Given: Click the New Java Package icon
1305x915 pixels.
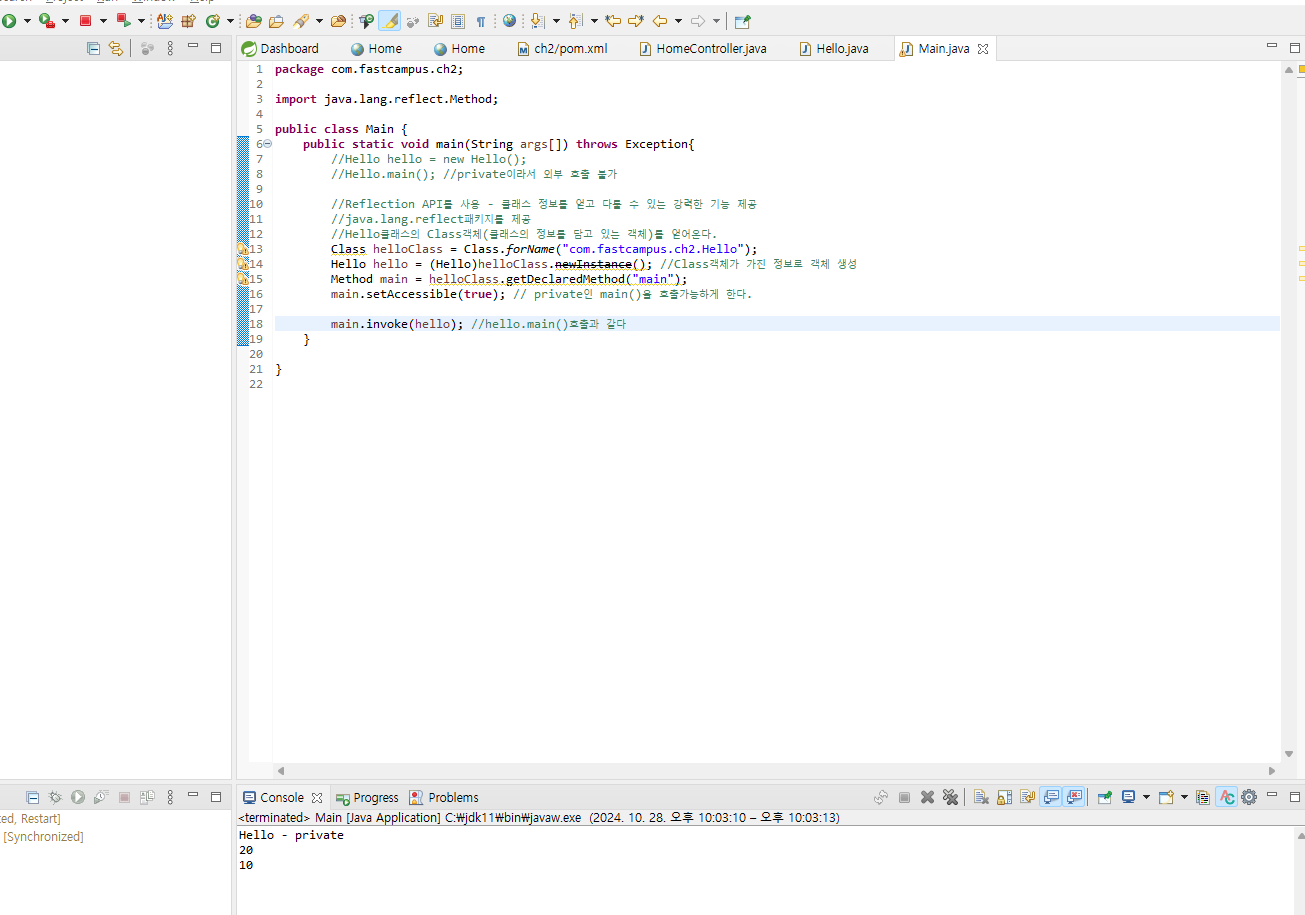Looking at the screenshot, I should [188, 20].
